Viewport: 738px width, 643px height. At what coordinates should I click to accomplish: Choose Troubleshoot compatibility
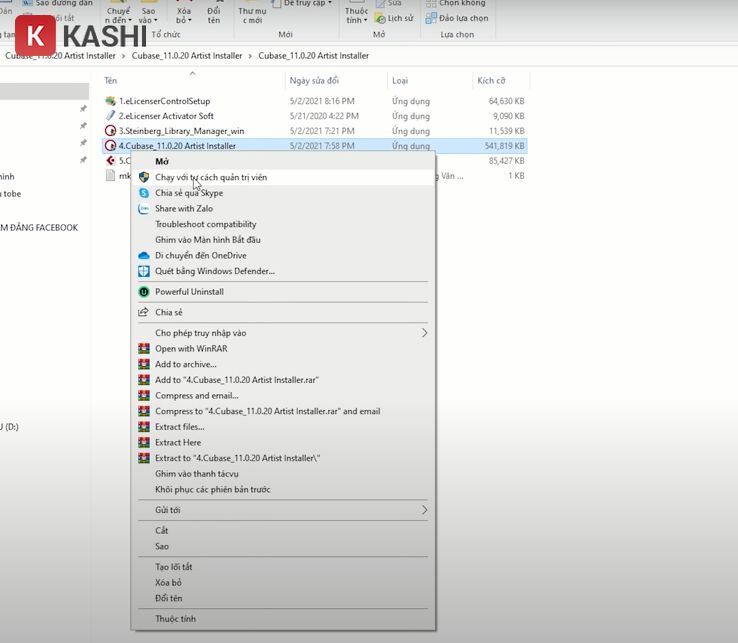(x=284, y=224)
